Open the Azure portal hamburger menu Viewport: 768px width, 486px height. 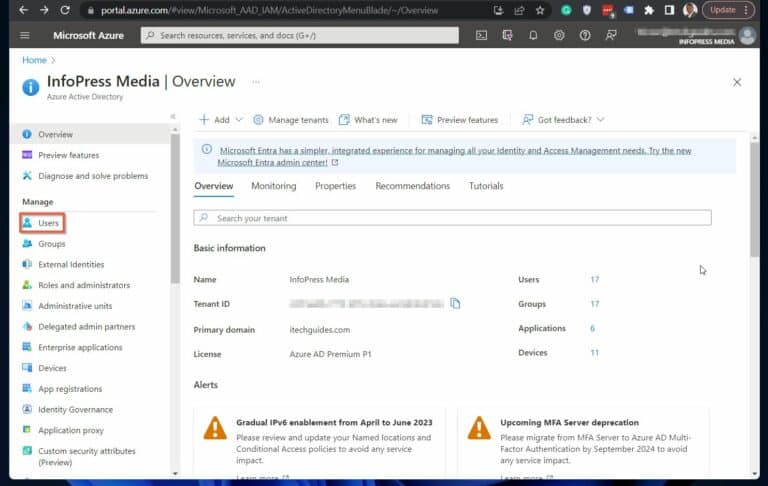coord(24,35)
